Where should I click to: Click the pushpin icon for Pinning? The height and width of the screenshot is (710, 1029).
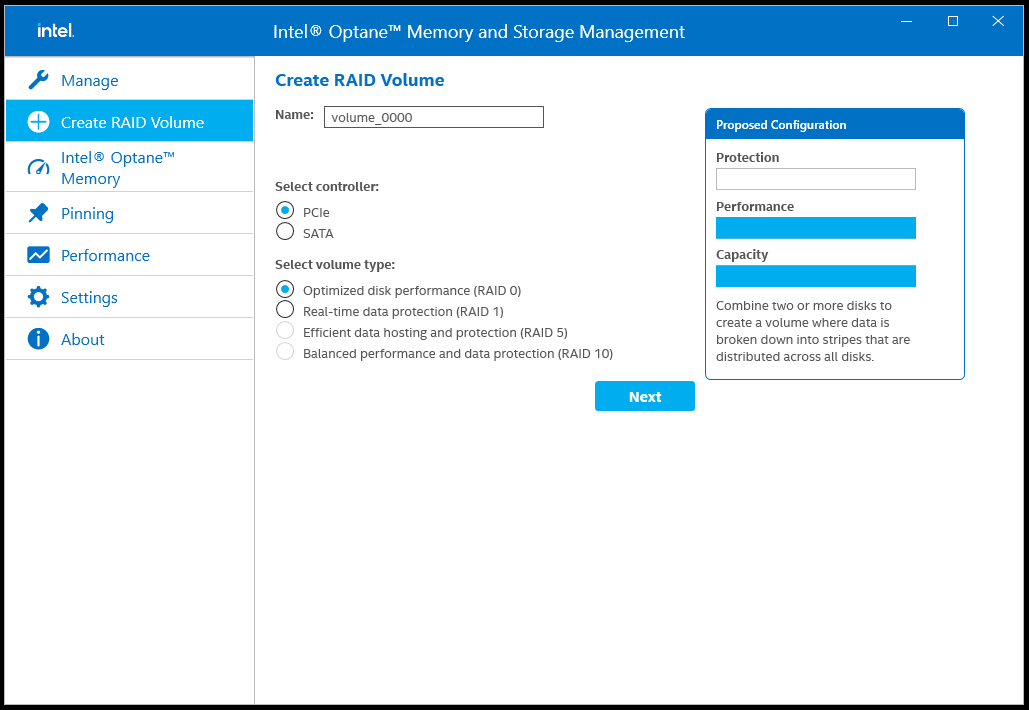click(38, 213)
